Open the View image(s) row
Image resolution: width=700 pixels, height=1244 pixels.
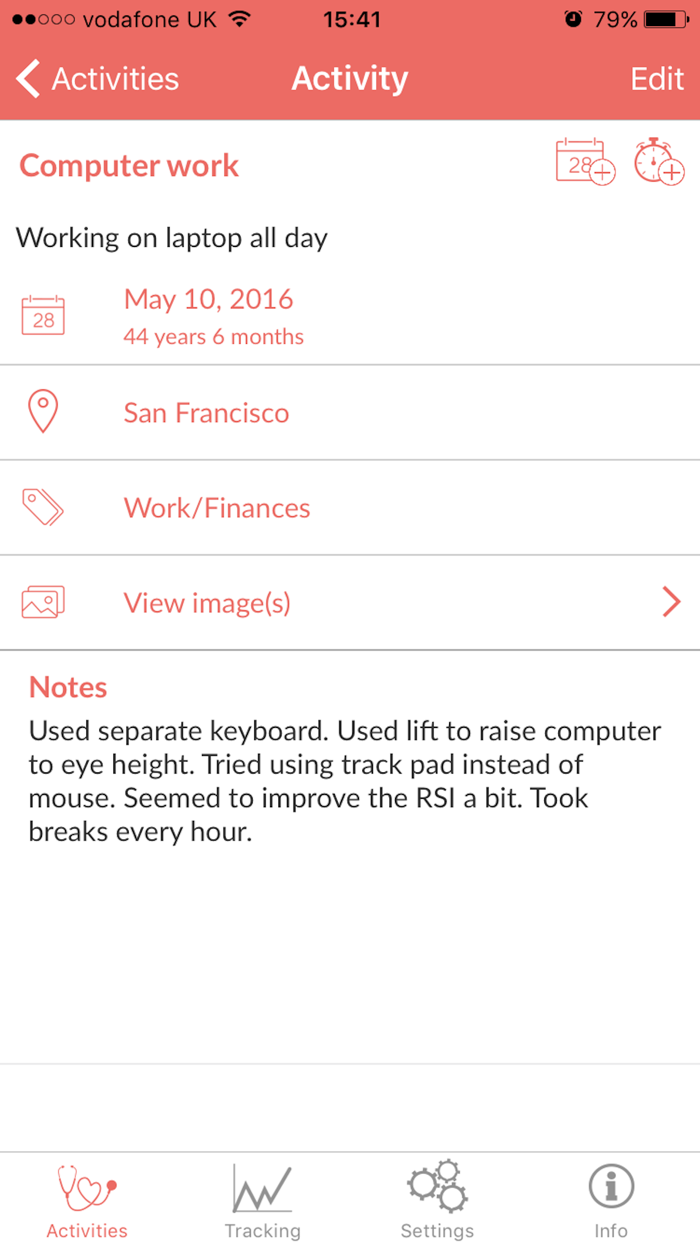click(x=207, y=603)
